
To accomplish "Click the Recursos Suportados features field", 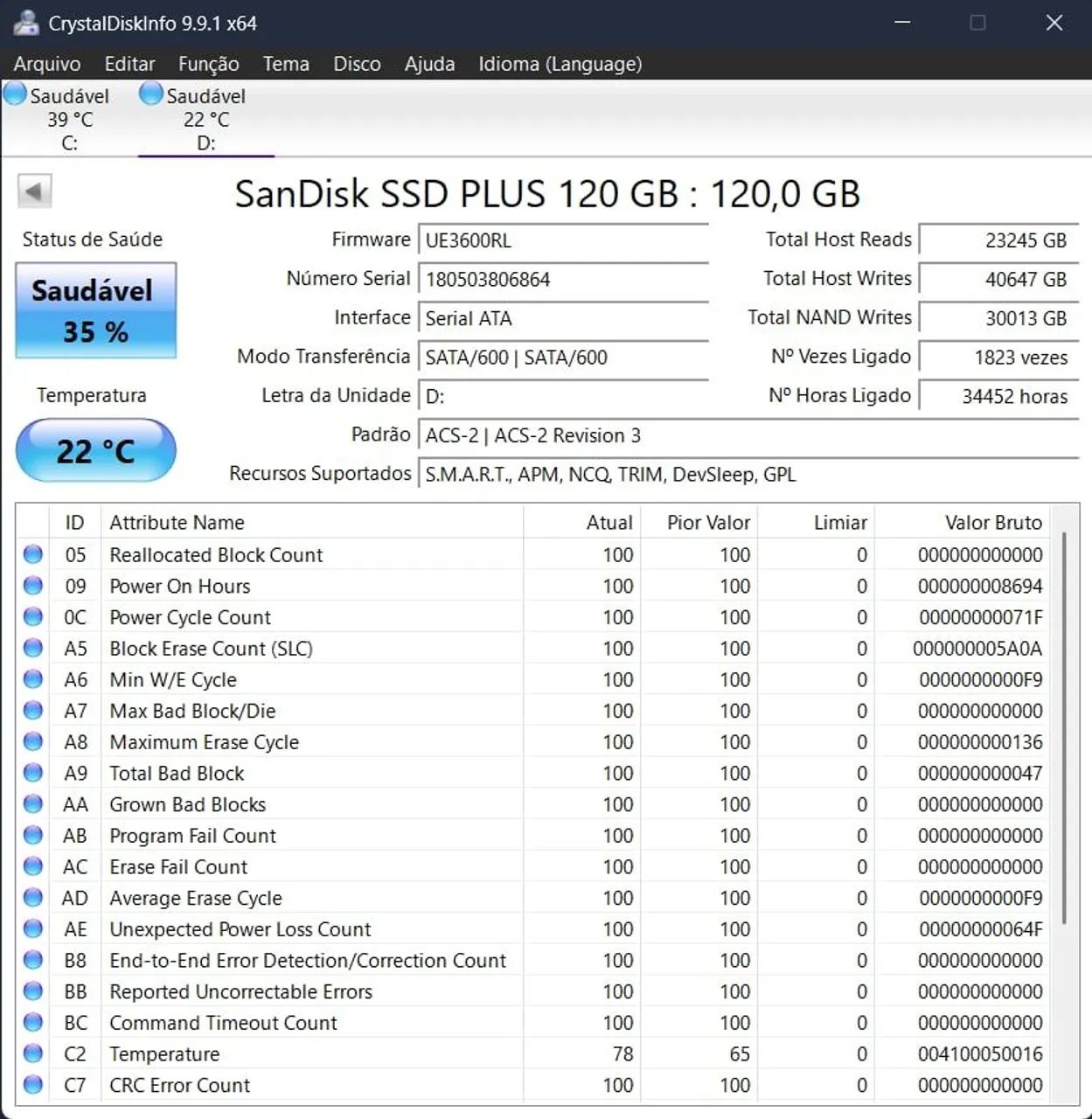I will [x=748, y=475].
